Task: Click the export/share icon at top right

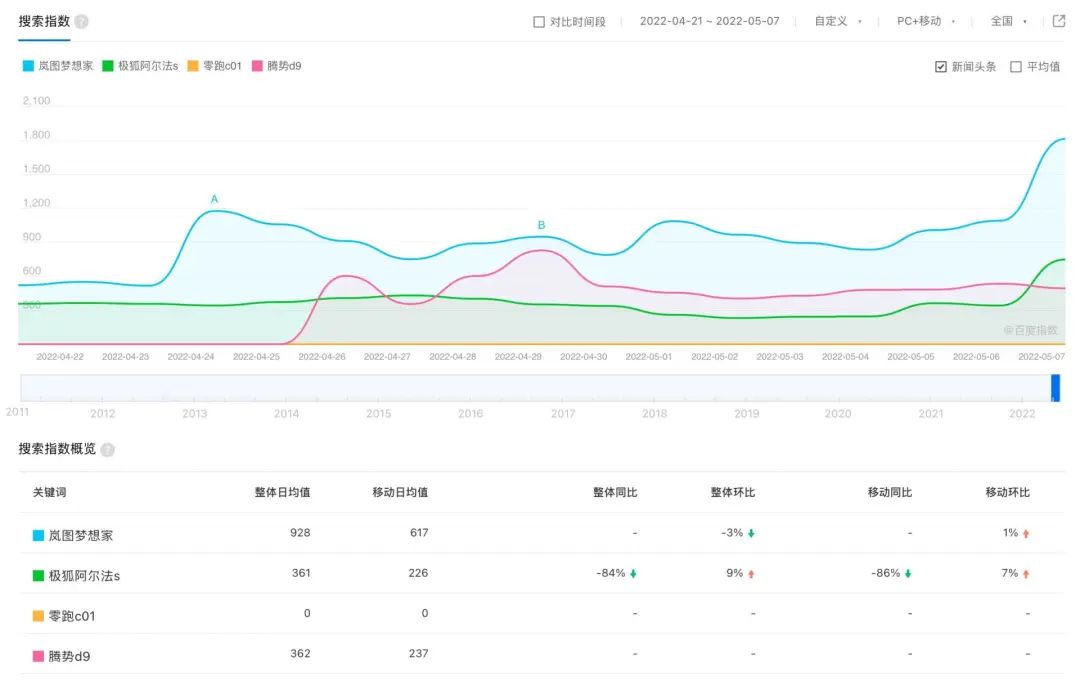Action: (x=1059, y=21)
